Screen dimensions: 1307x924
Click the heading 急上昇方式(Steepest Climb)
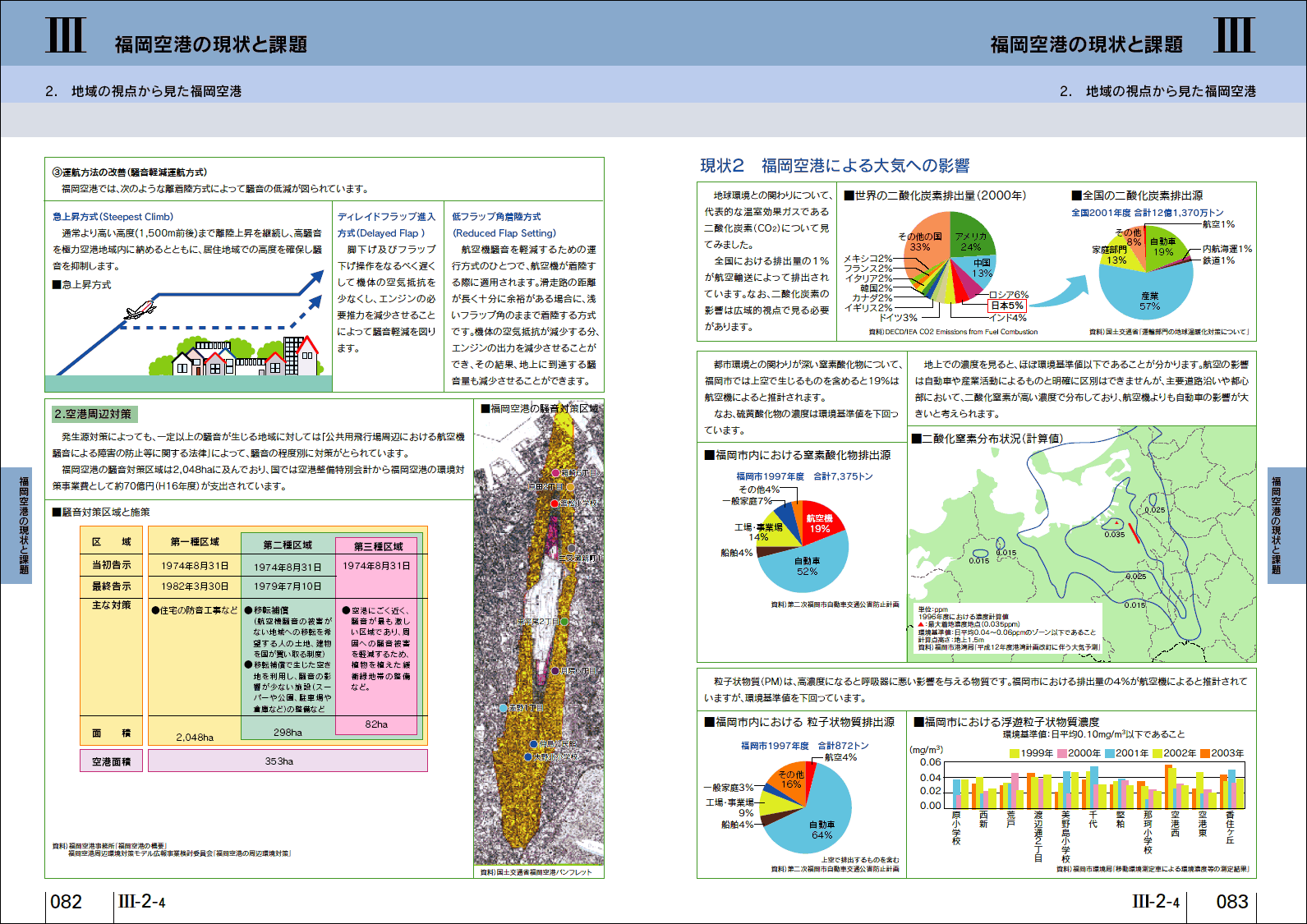point(113,217)
